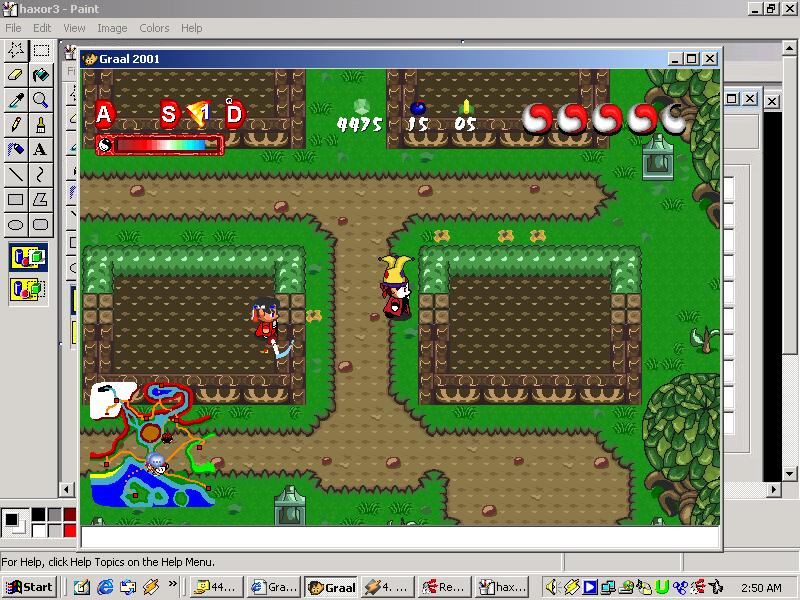Pick the Eraser tool
Viewport: 800px width, 600px height.
16,75
